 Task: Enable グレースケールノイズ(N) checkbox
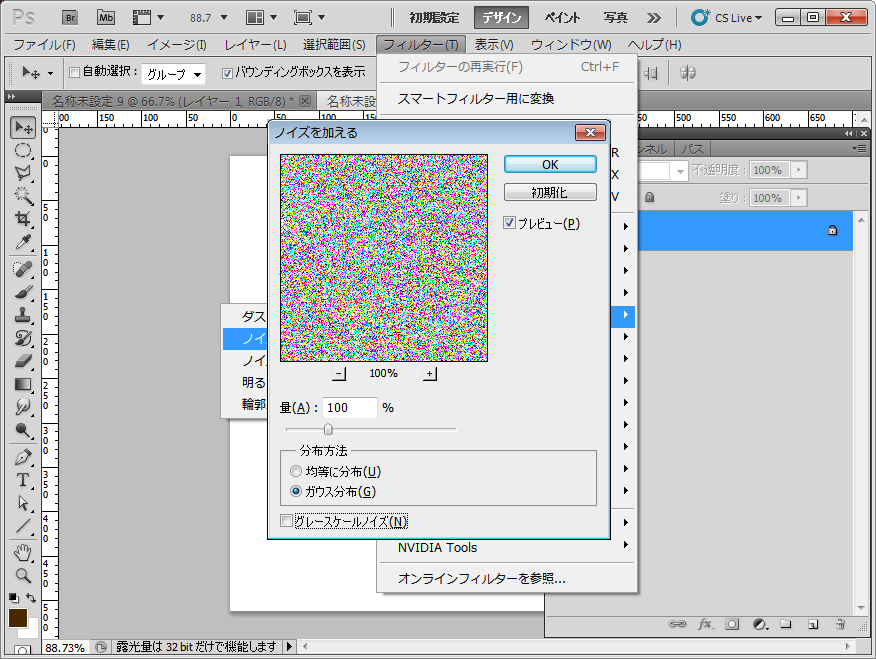click(x=287, y=521)
